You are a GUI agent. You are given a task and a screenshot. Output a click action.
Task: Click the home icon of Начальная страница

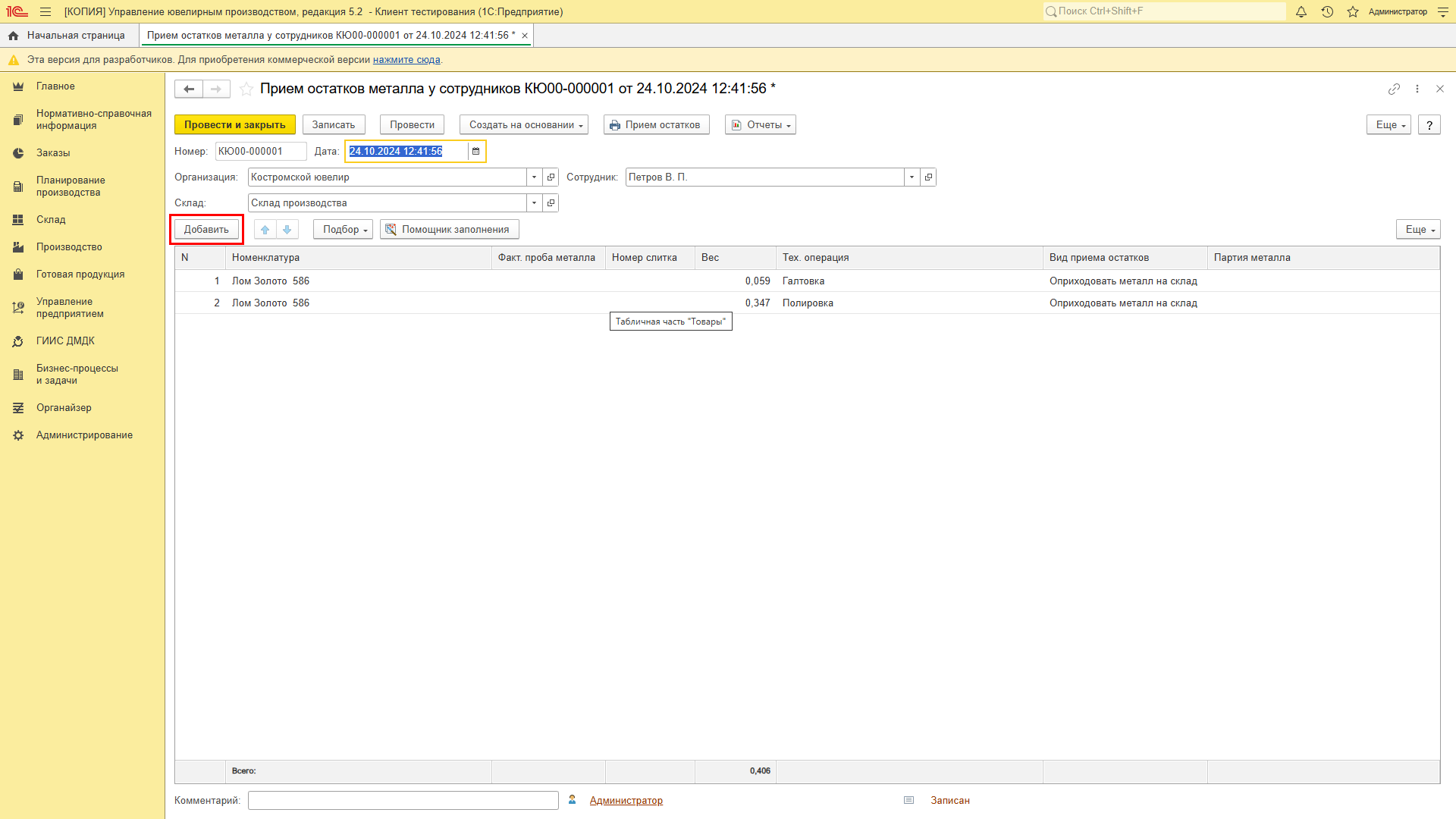click(14, 36)
